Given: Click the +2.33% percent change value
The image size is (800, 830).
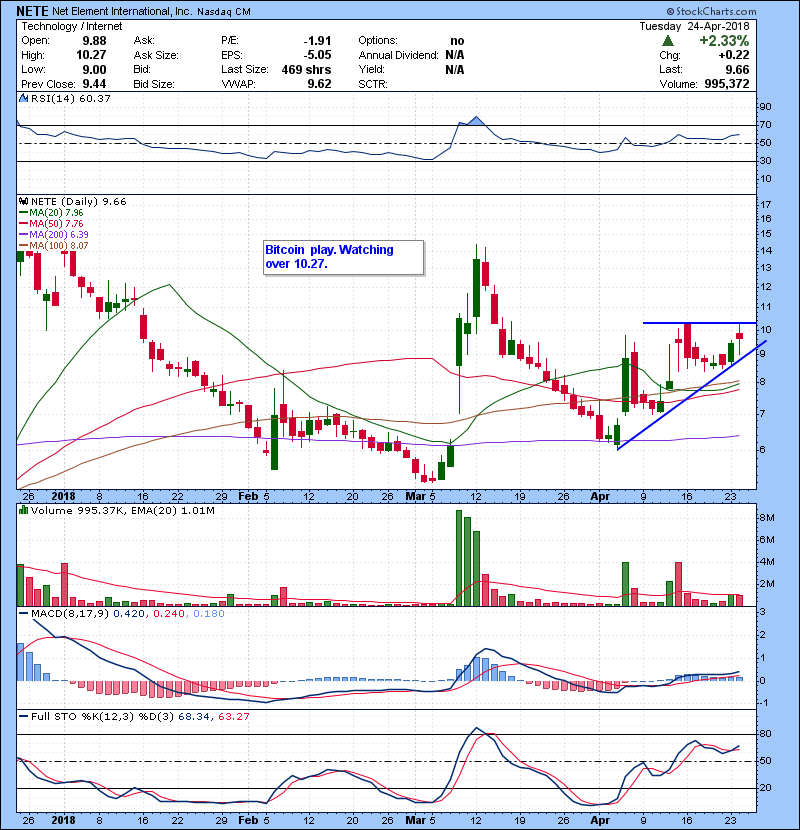Looking at the screenshot, I should [x=724, y=41].
